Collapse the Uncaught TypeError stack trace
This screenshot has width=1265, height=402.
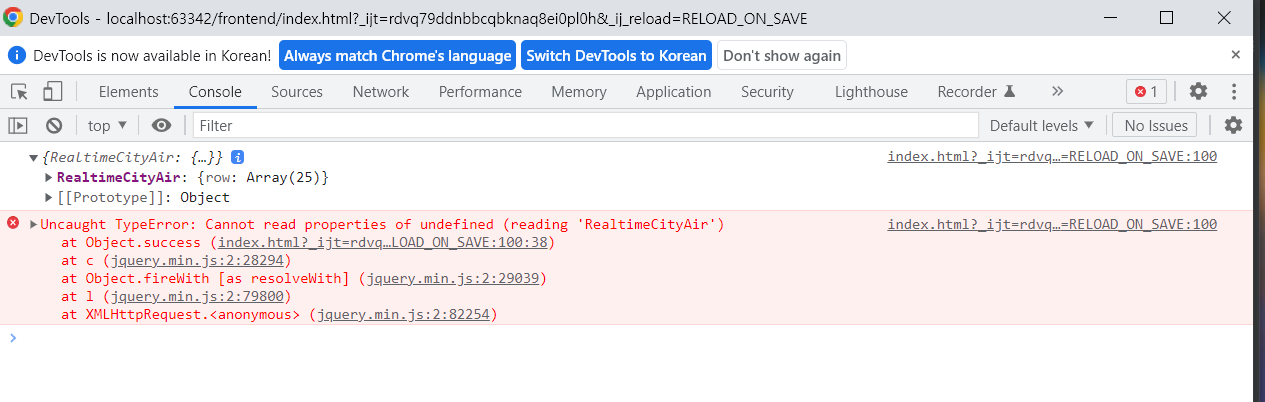point(34,224)
